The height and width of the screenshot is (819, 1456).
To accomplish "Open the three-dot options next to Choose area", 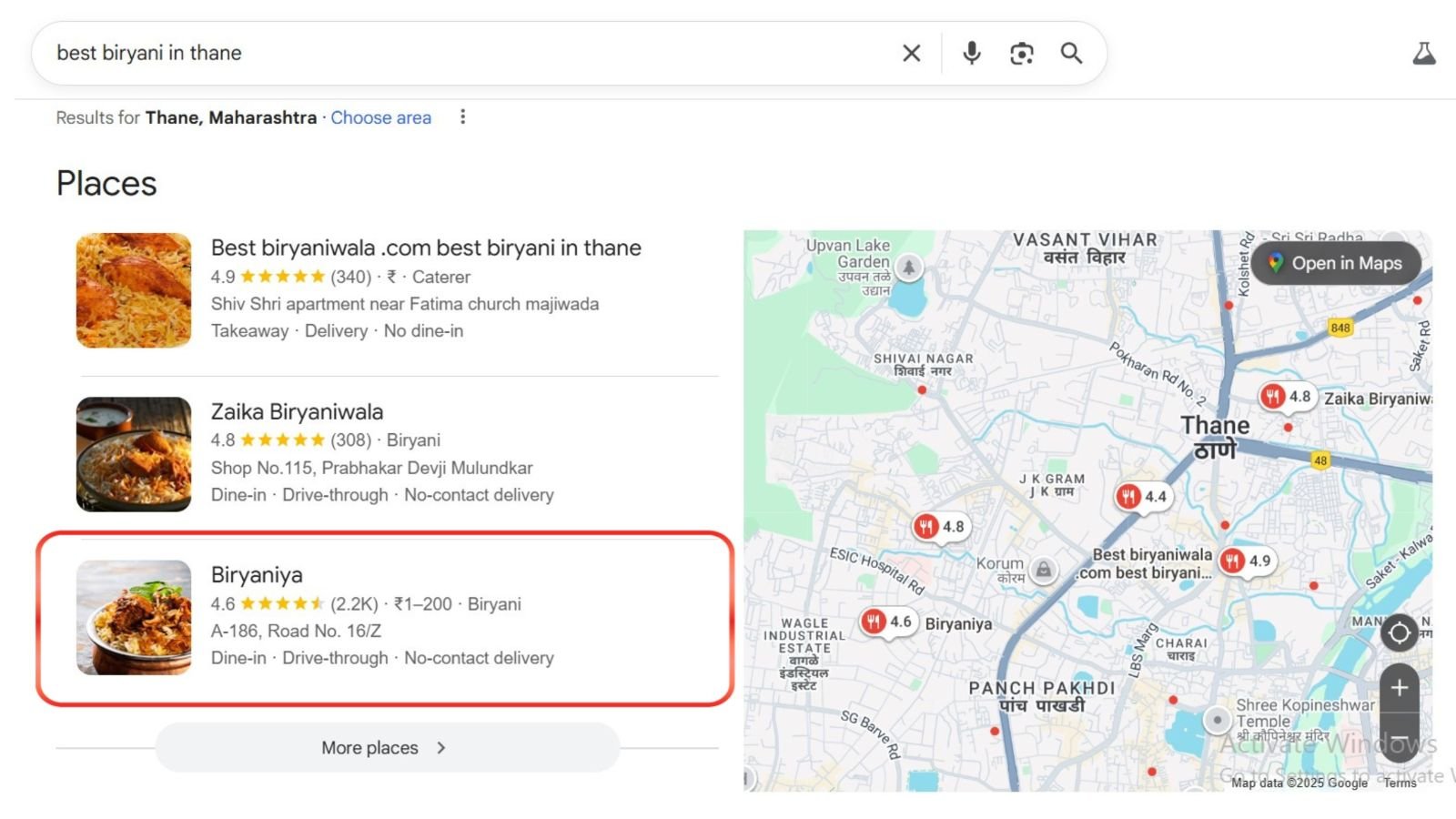I will pos(463,117).
